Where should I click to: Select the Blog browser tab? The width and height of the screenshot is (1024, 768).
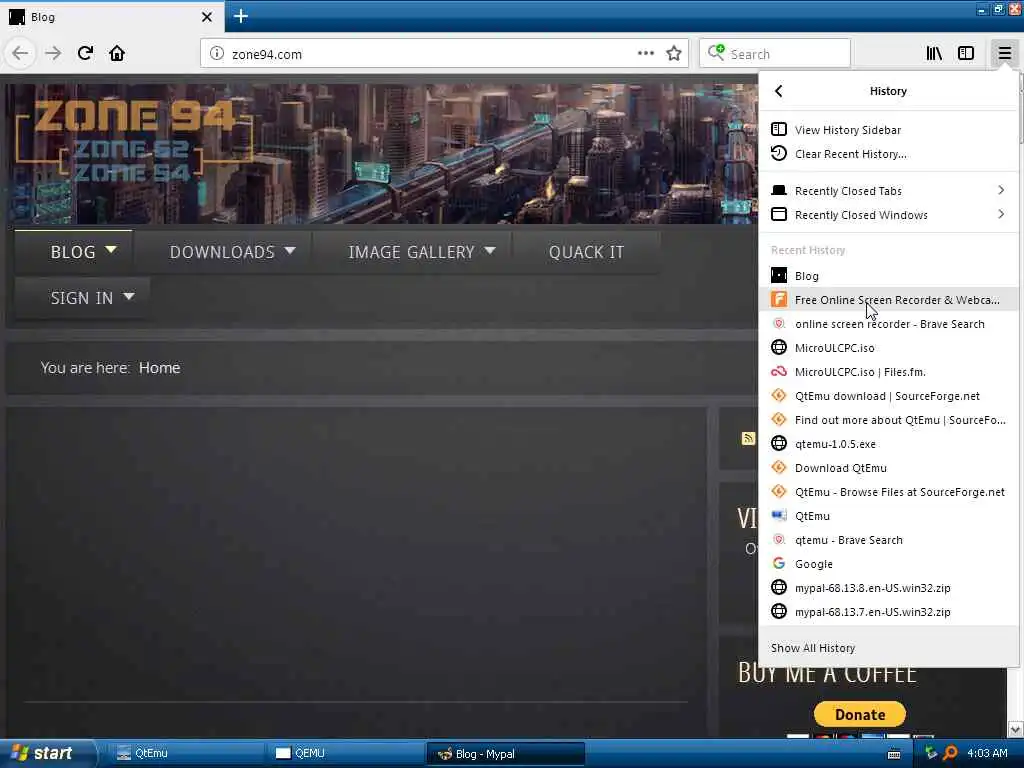coord(111,17)
